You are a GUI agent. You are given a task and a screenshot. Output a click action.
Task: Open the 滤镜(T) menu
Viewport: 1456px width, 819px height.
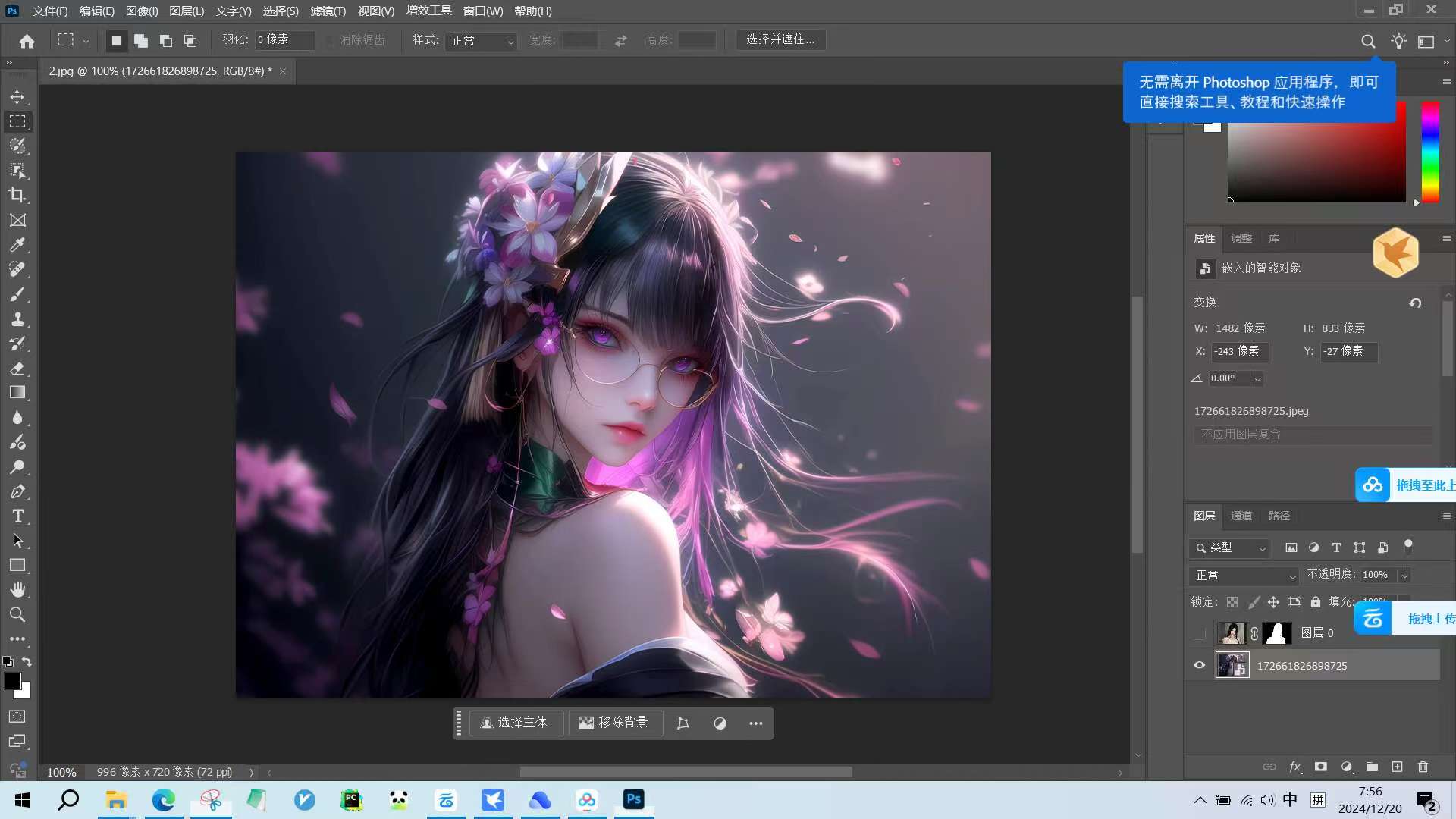click(328, 11)
